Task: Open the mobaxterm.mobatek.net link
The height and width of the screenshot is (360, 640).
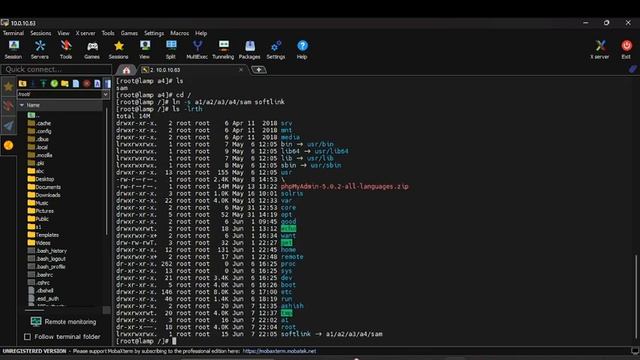Action: click(279, 351)
